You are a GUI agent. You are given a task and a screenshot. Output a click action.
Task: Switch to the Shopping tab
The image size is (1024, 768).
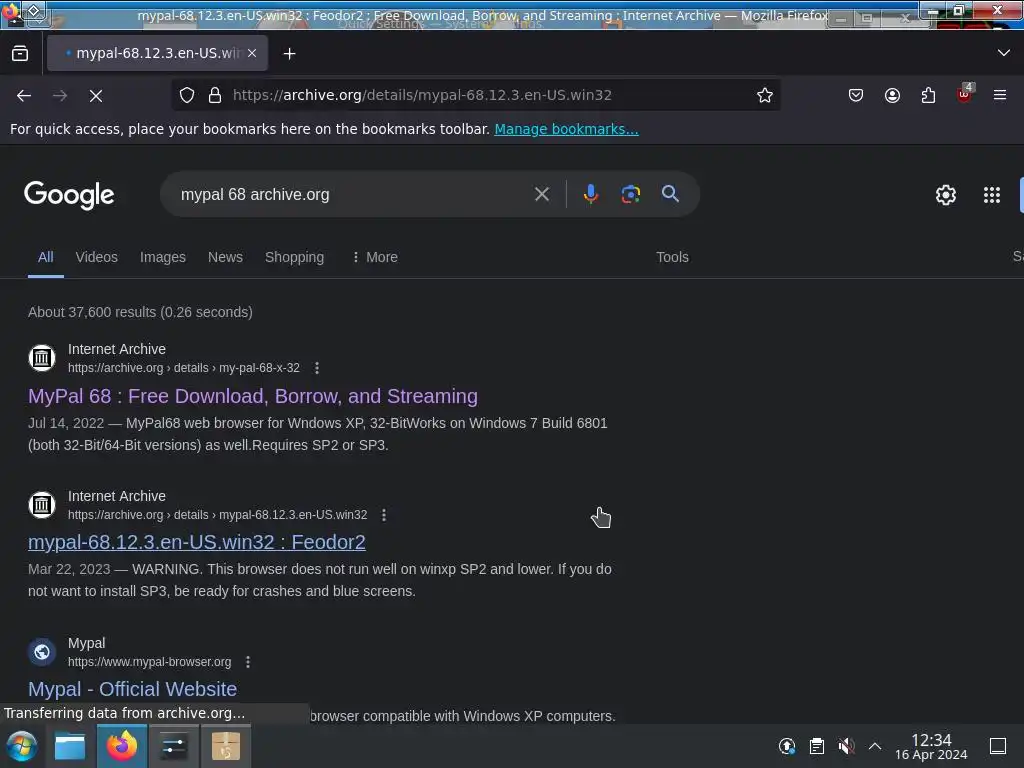point(295,257)
